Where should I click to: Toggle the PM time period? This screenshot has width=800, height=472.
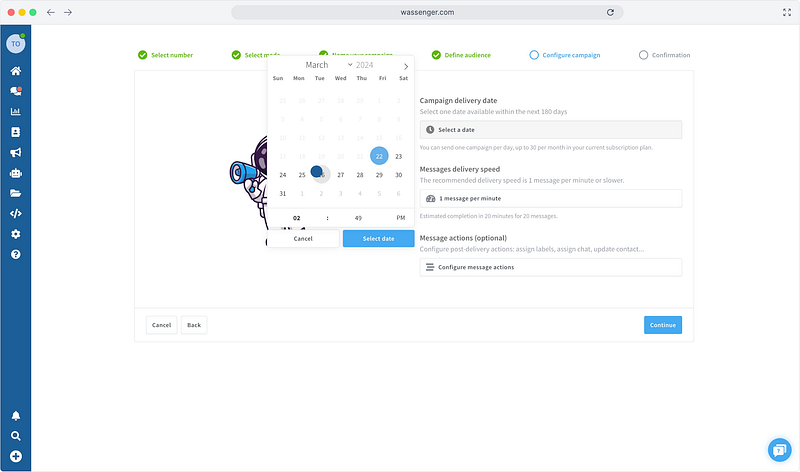pyautogui.click(x=400, y=217)
